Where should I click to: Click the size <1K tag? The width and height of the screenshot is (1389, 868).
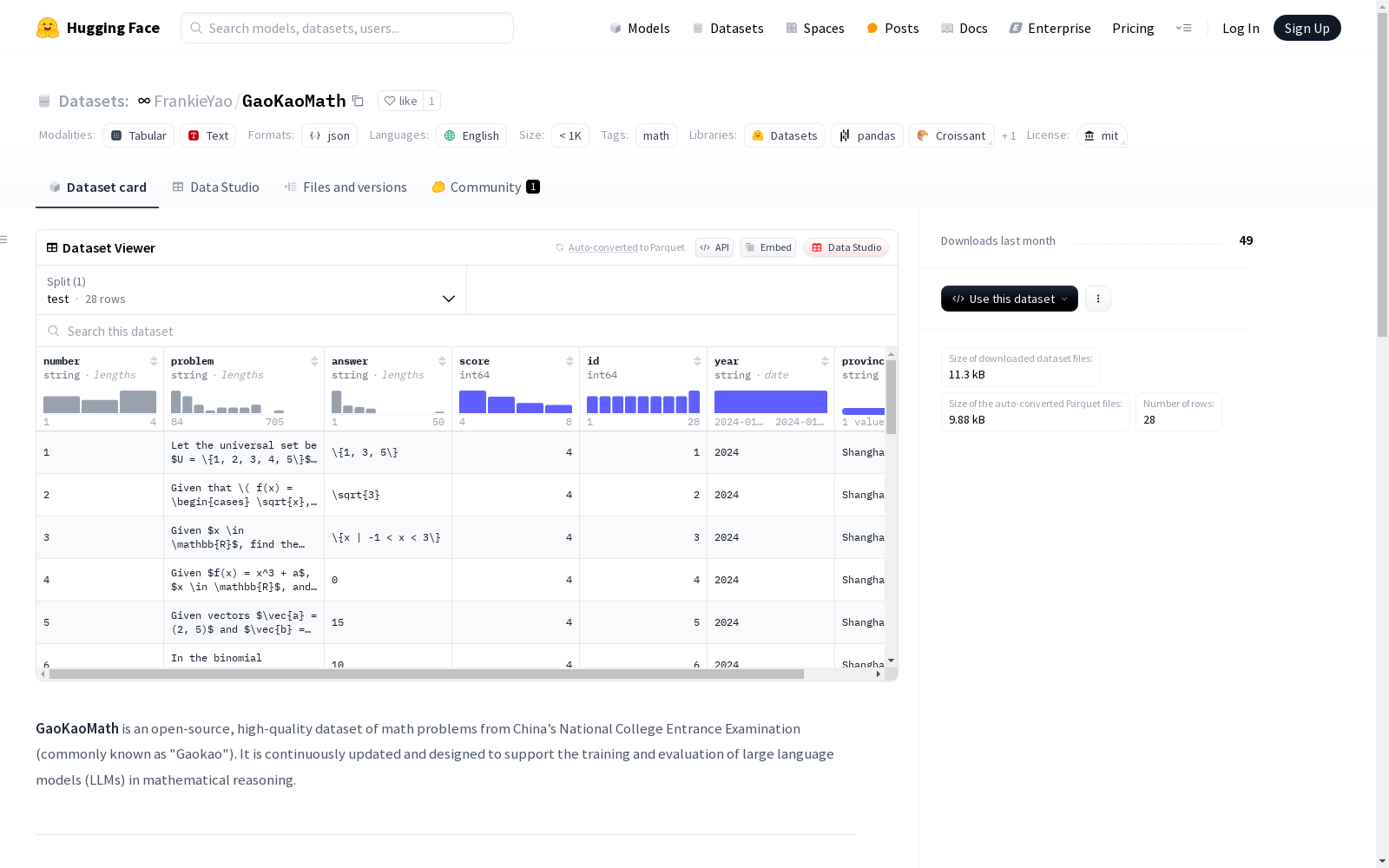pos(570,135)
